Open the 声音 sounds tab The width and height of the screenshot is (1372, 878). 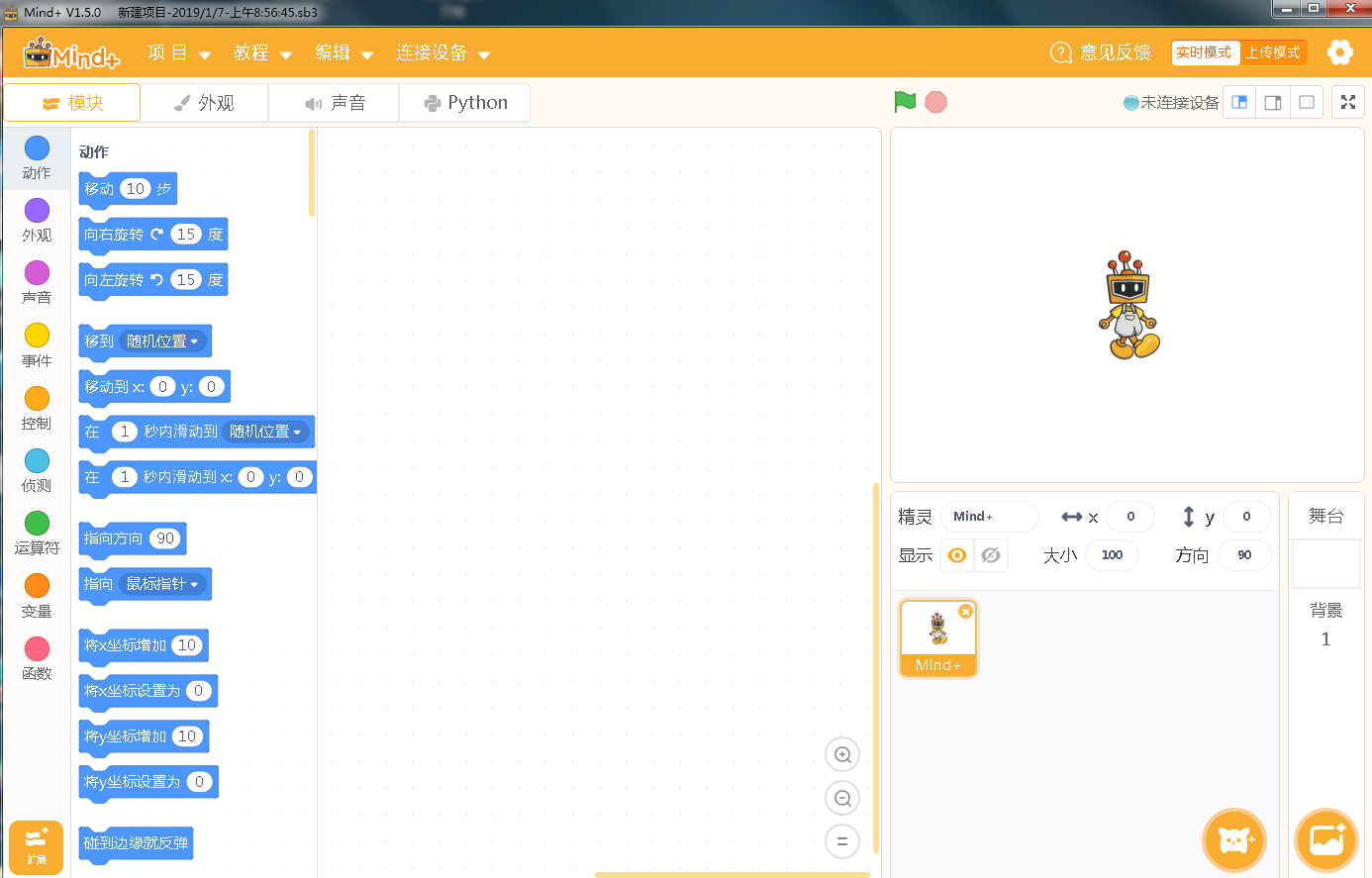pos(335,103)
